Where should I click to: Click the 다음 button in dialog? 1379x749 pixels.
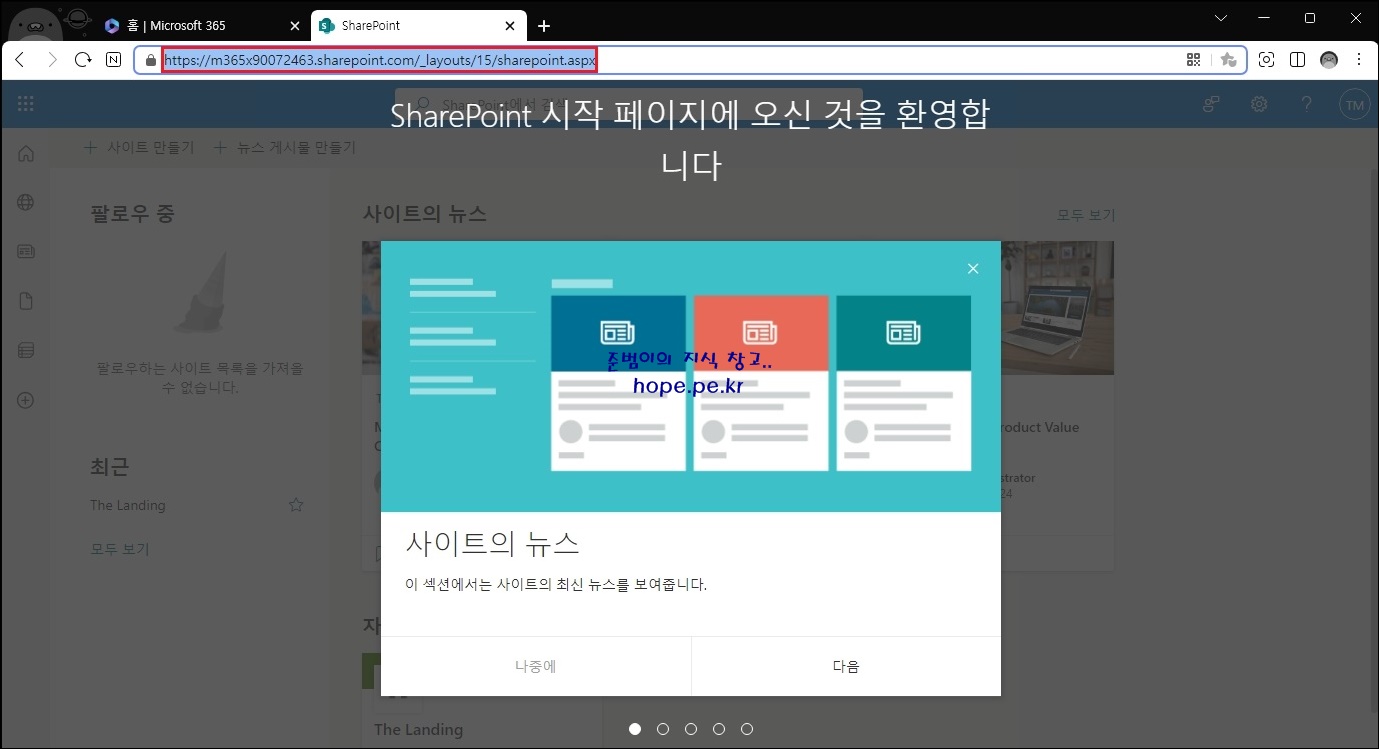click(x=846, y=666)
